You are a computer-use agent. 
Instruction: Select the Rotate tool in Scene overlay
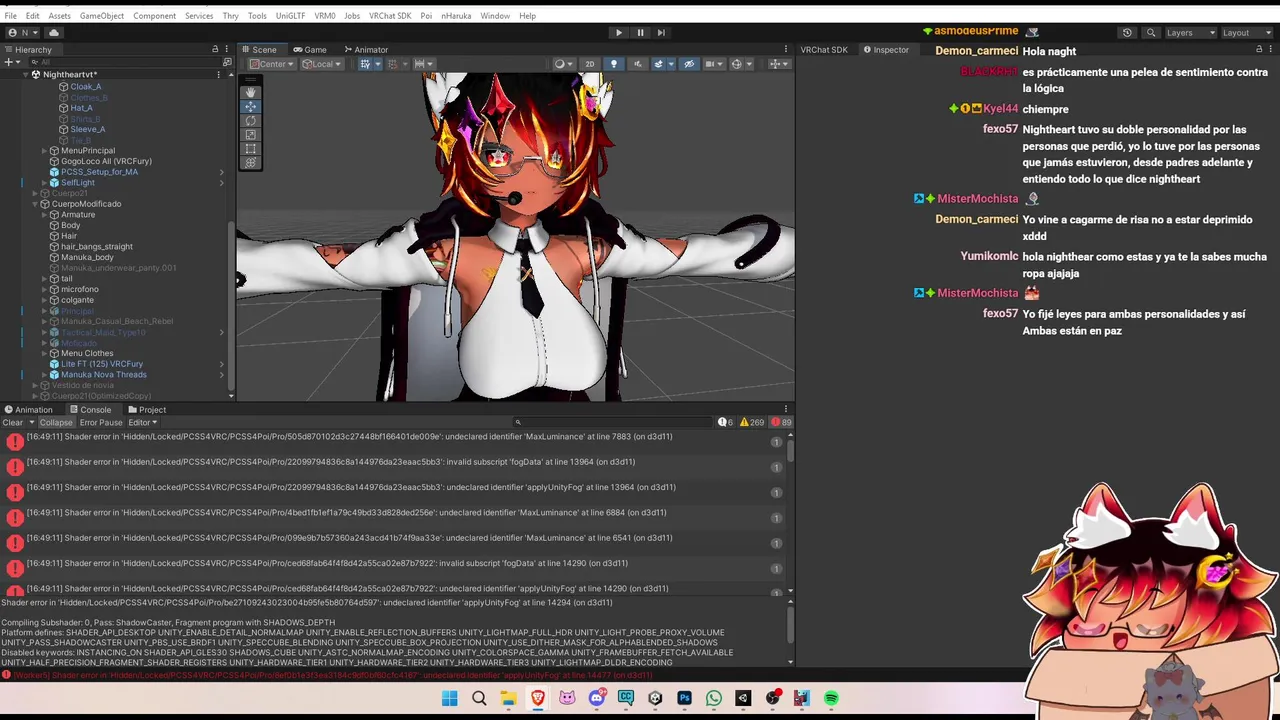point(250,120)
